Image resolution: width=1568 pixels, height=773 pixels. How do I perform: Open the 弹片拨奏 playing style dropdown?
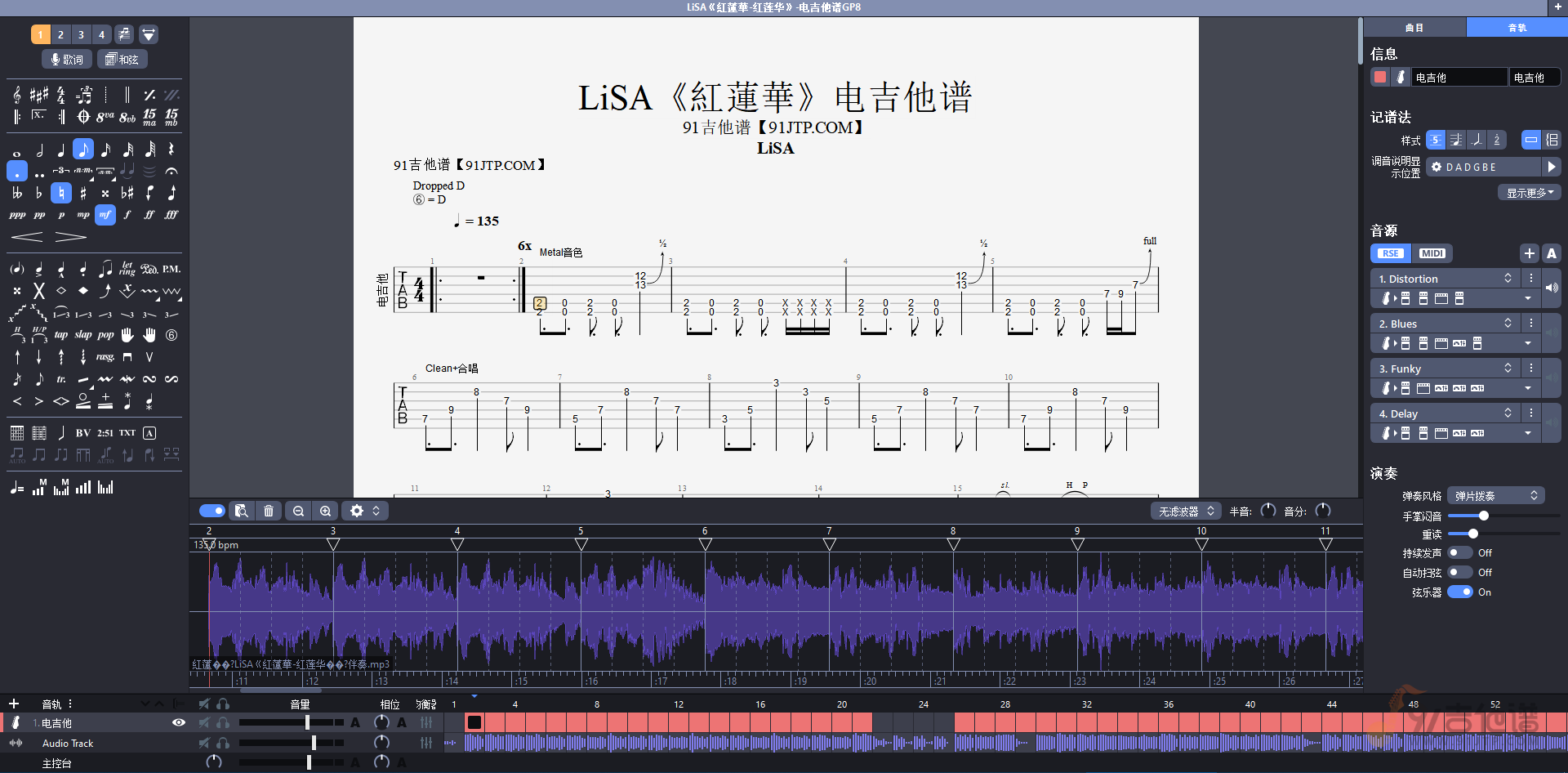tap(1495, 496)
